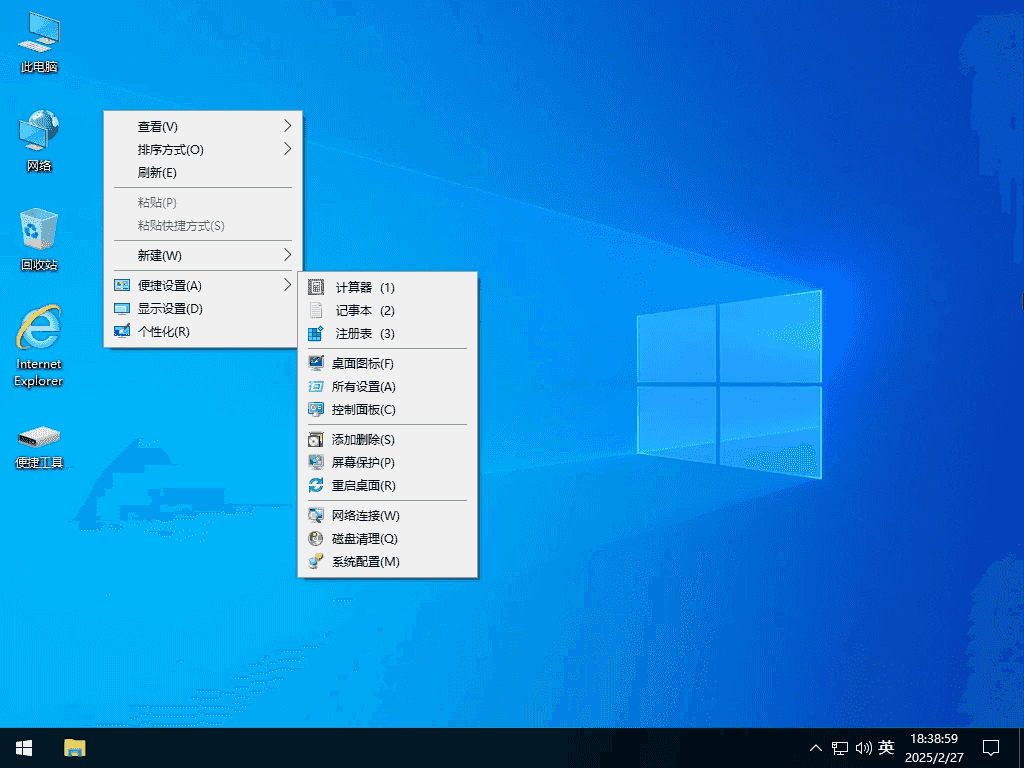
Task: Click the icon beside 系统配置(M)
Action: [316, 562]
